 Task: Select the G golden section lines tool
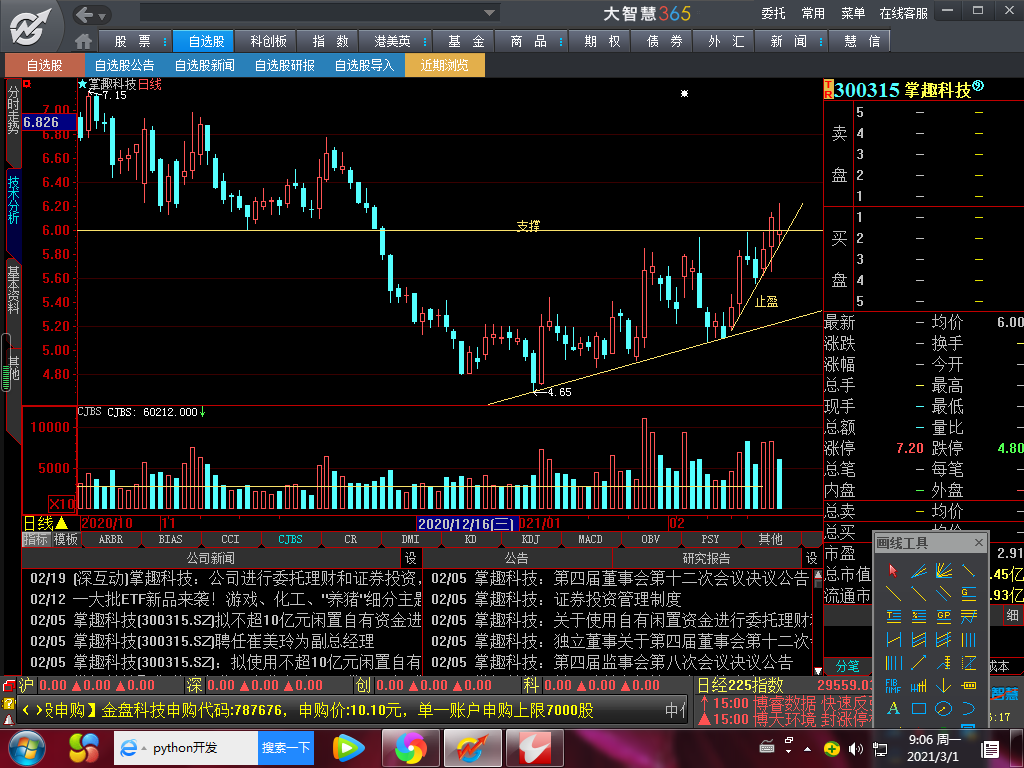point(968,594)
